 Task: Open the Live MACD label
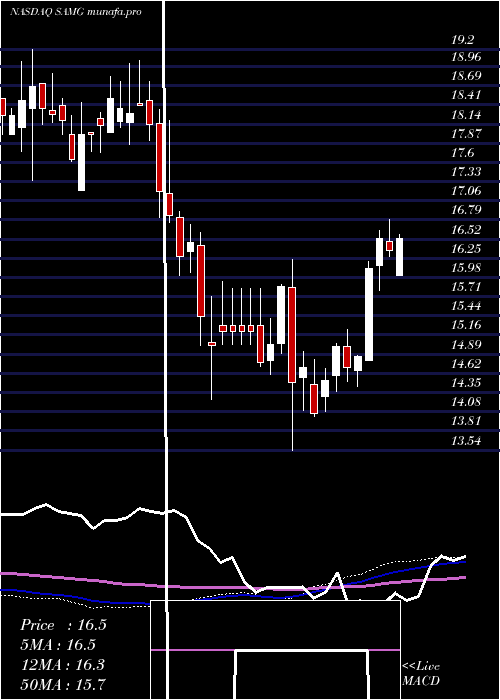pos(421,674)
